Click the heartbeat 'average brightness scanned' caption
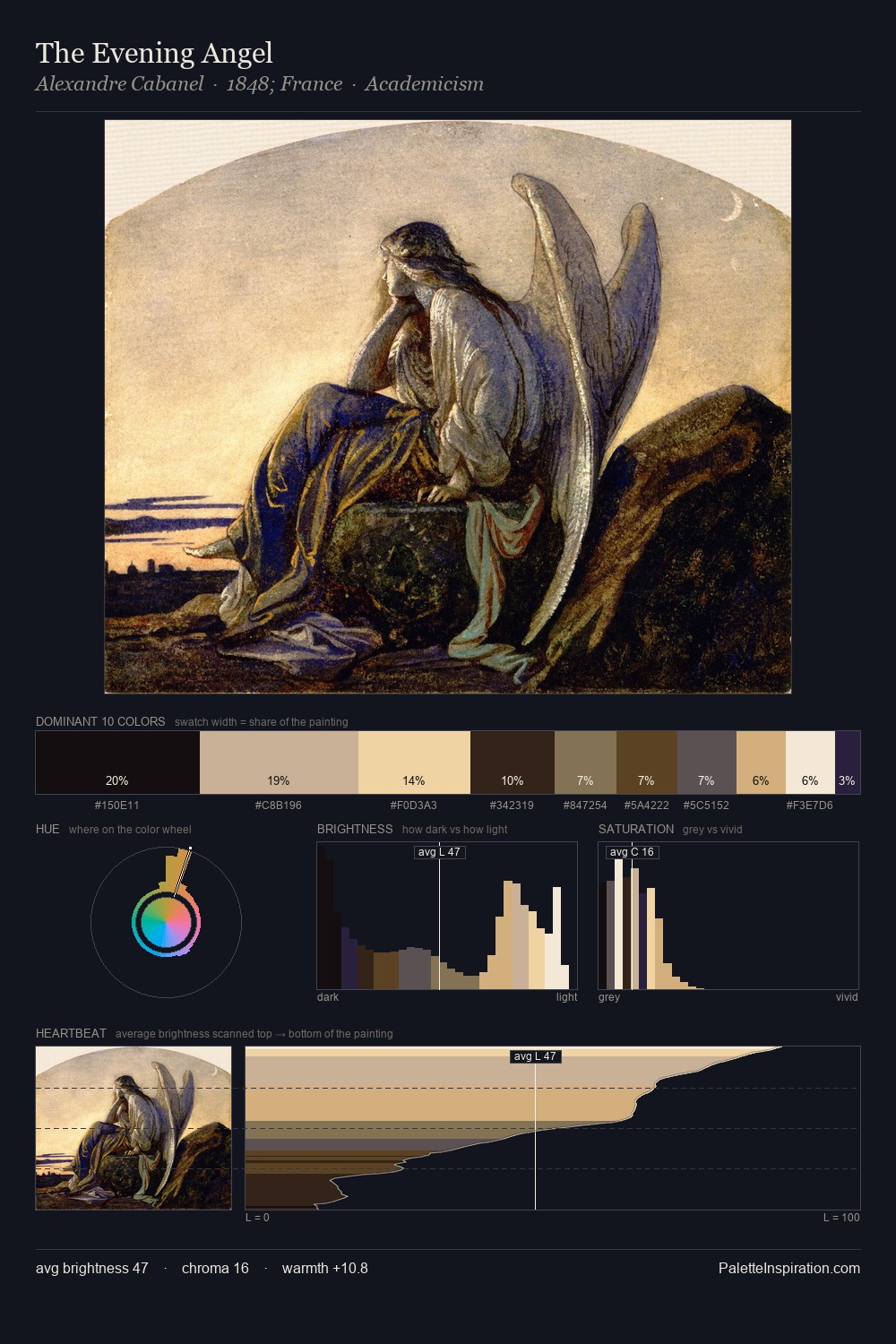896x1344 pixels. [x=254, y=1034]
